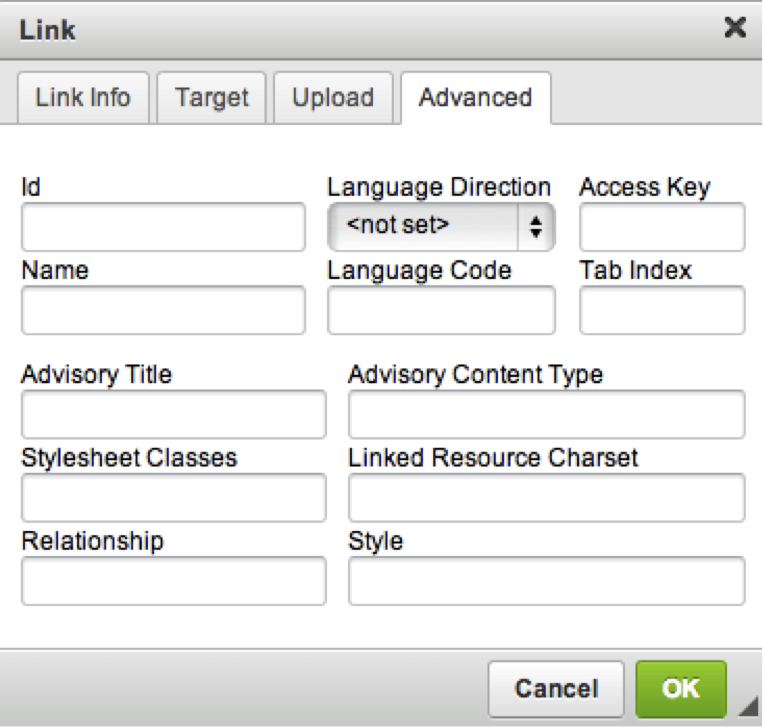Image resolution: width=763 pixels, height=727 pixels.
Task: Select the Advanced tab
Action: coord(476,98)
